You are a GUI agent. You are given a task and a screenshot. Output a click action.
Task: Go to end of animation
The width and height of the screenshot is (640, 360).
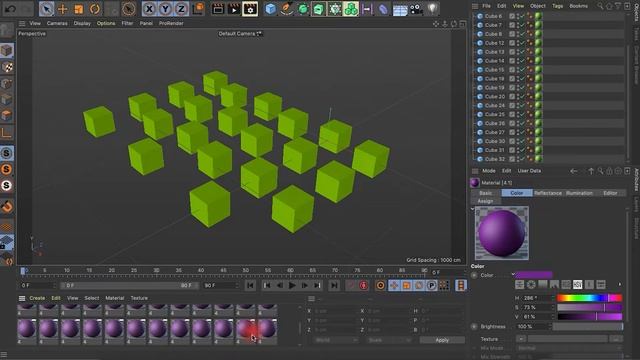click(334, 285)
